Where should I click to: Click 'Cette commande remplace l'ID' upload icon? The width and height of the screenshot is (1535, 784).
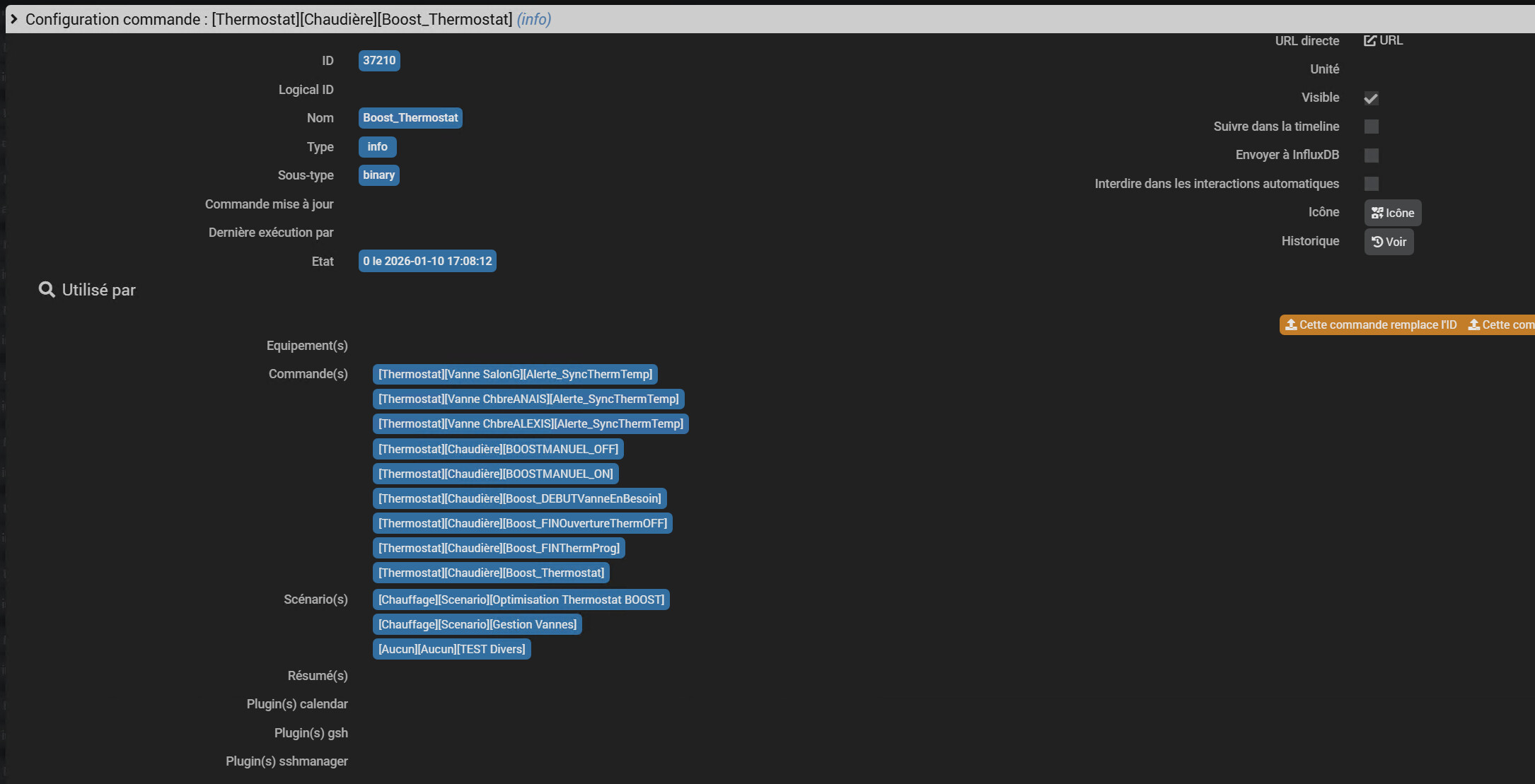[x=1291, y=324]
